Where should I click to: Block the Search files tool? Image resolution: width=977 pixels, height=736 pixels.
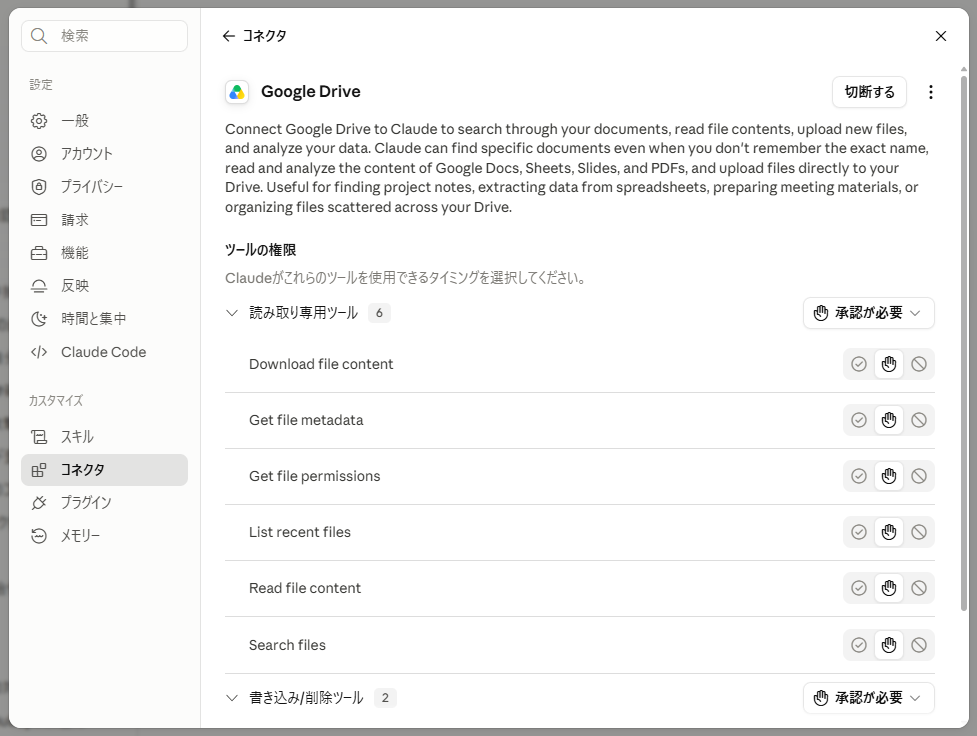coord(918,645)
